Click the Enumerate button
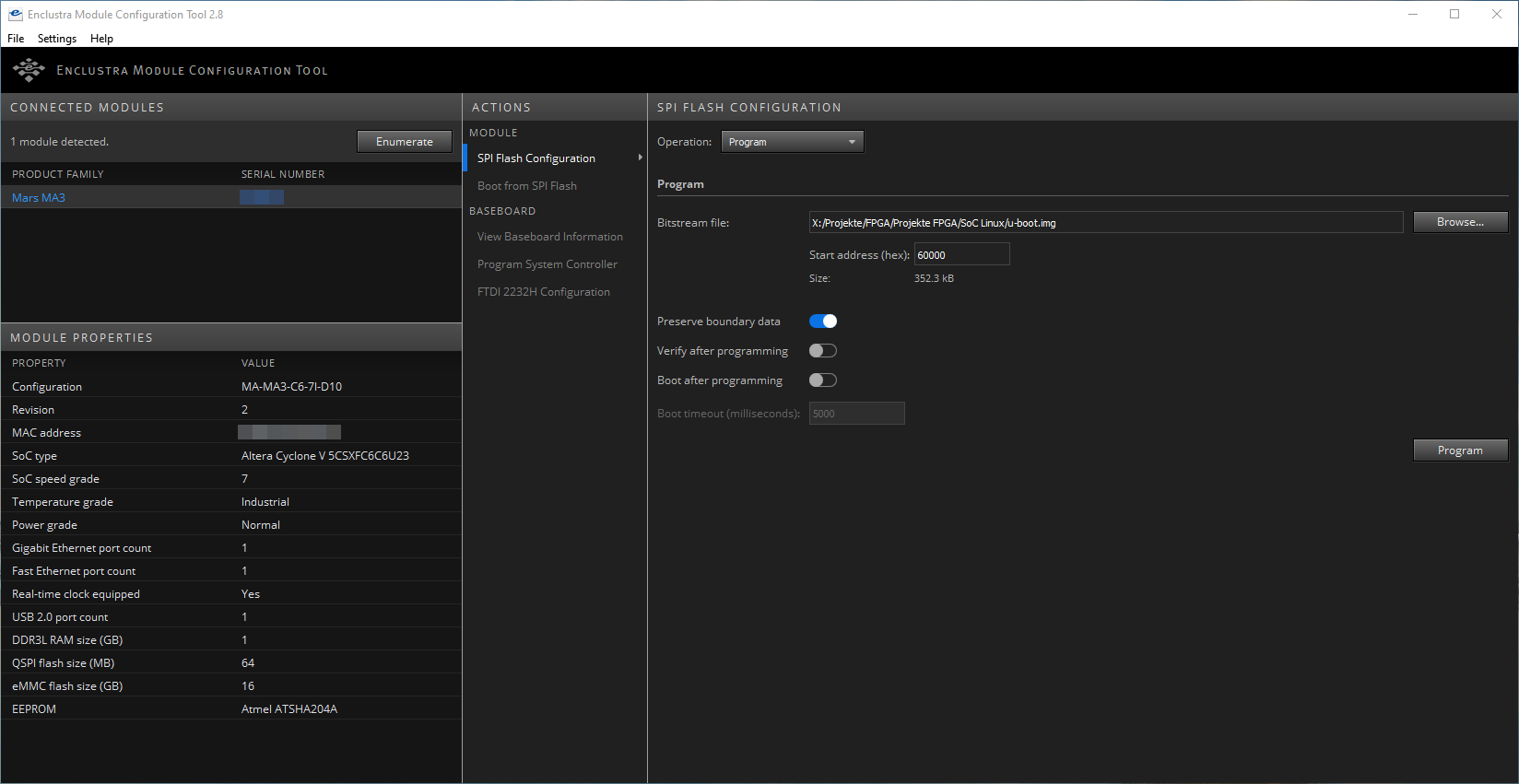This screenshot has height=784, width=1519. coord(405,142)
